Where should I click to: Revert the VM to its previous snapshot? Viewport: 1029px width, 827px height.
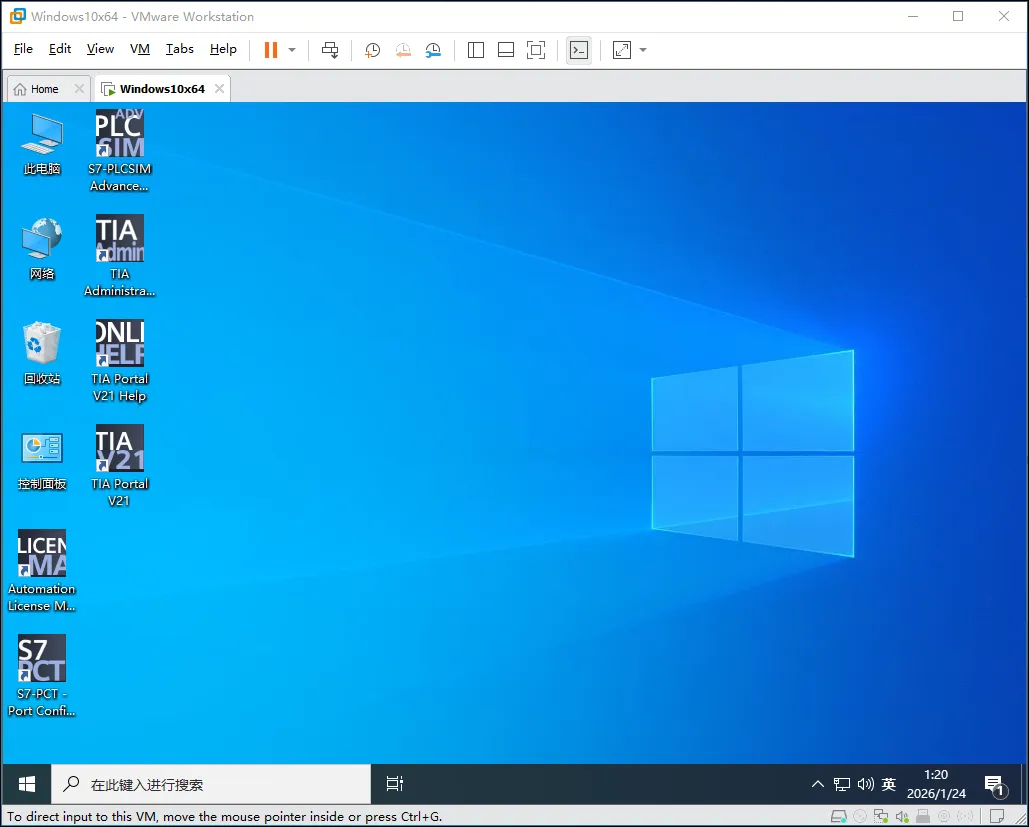[403, 50]
